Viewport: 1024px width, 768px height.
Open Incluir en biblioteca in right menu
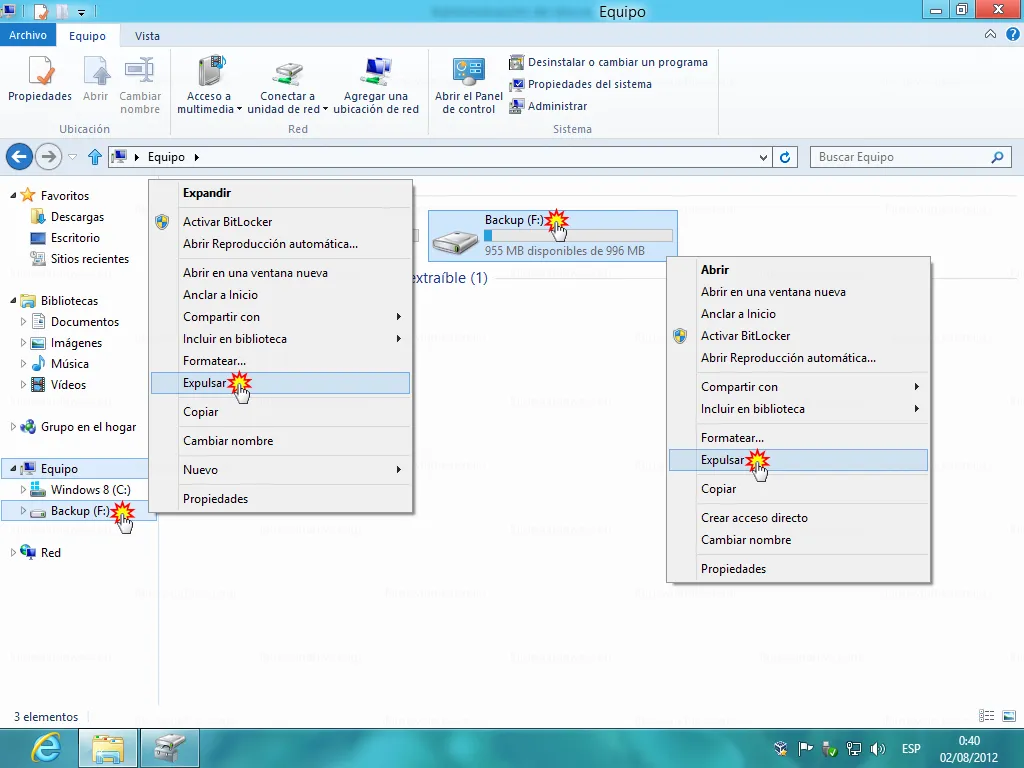798,409
